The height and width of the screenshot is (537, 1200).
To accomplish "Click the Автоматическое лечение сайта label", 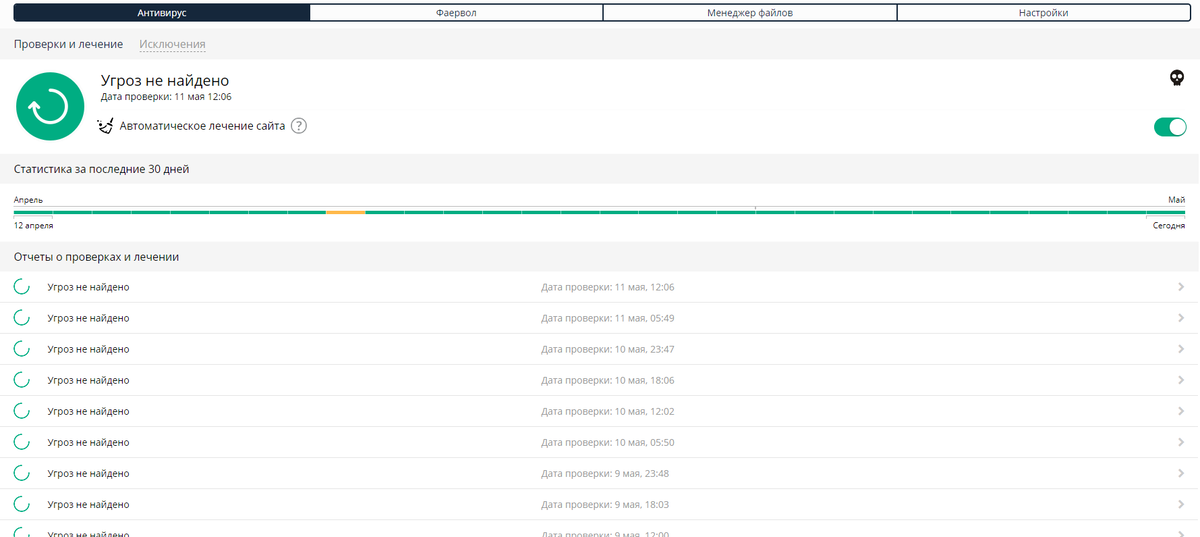I will 203,126.
